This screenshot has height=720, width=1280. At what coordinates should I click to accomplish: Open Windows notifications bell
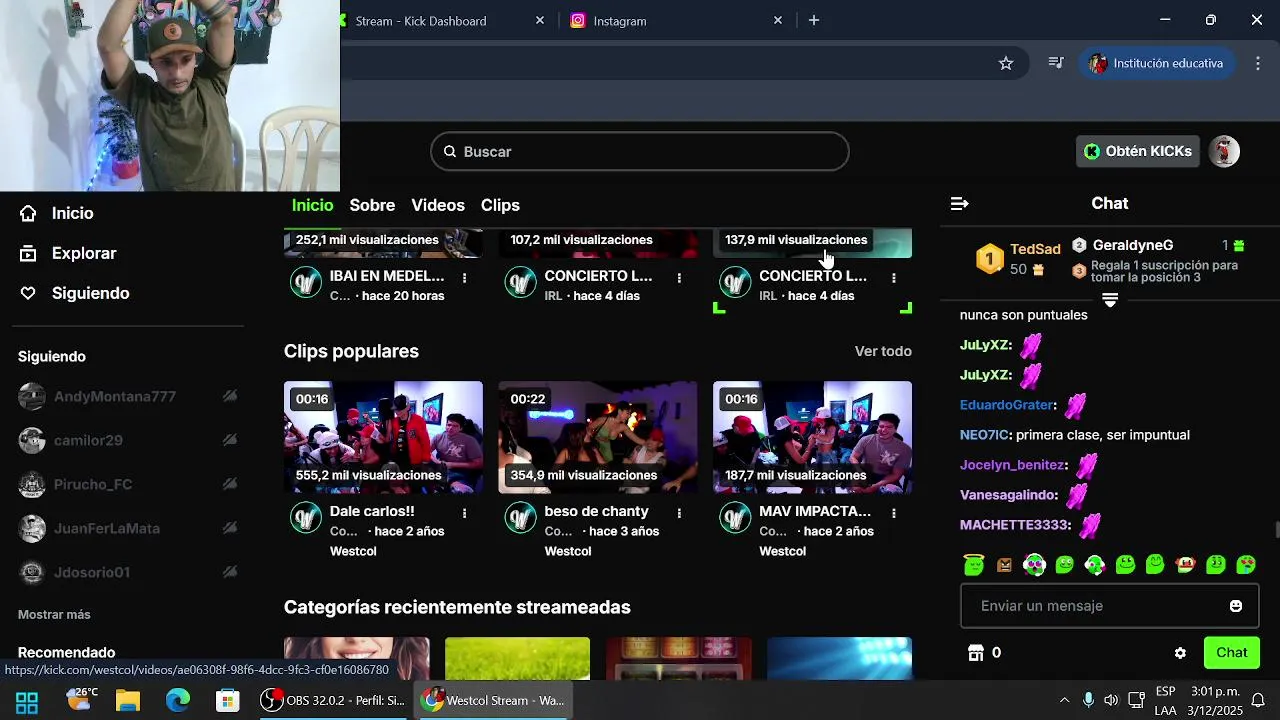click(x=1258, y=700)
